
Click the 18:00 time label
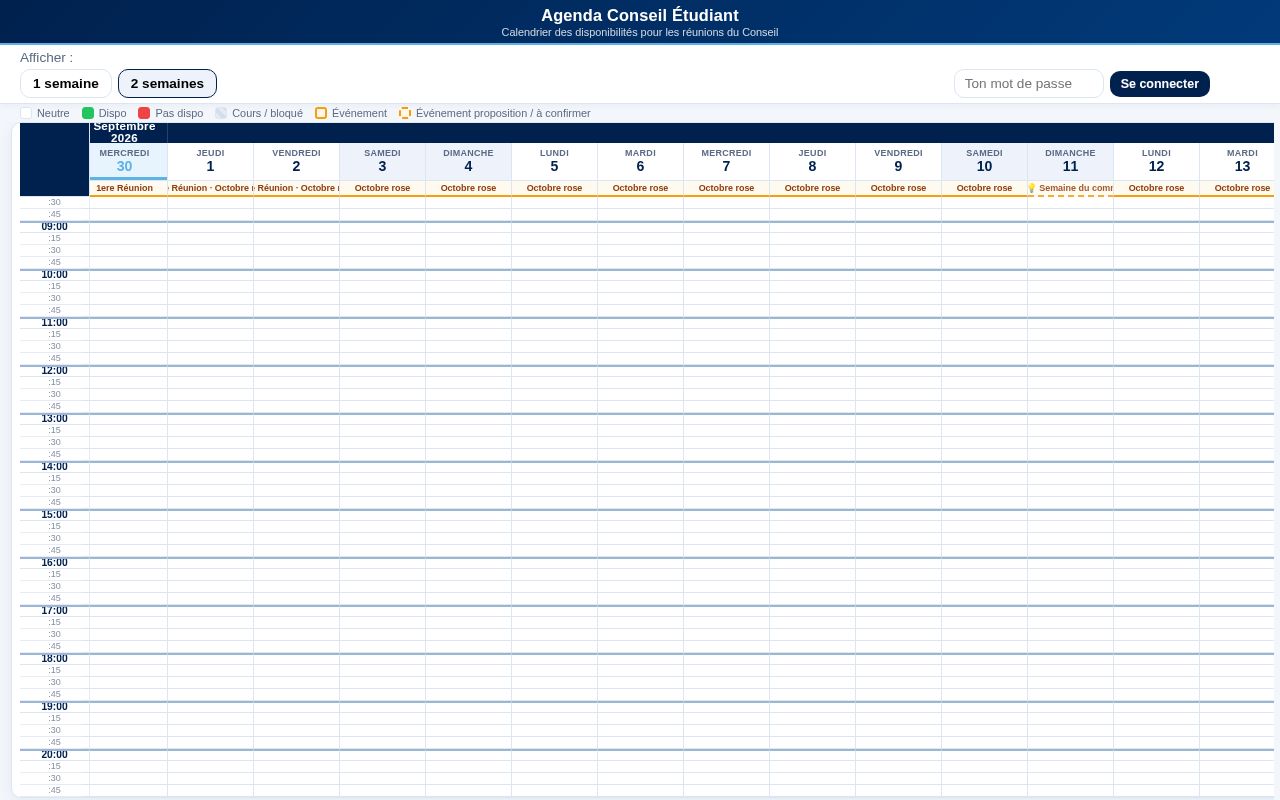click(x=54, y=659)
